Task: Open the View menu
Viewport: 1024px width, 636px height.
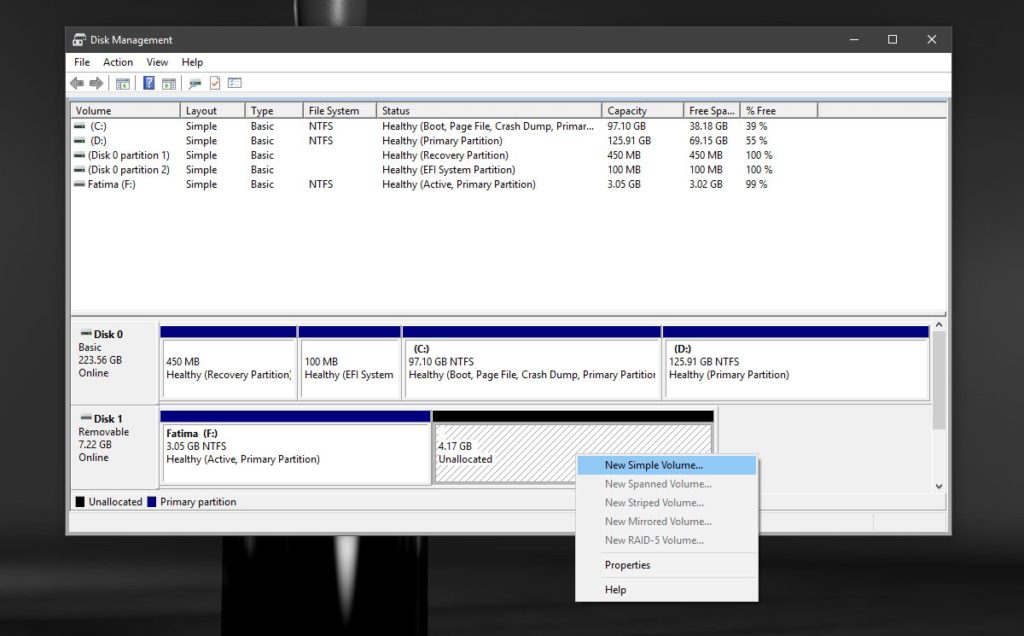Action: click(x=157, y=62)
